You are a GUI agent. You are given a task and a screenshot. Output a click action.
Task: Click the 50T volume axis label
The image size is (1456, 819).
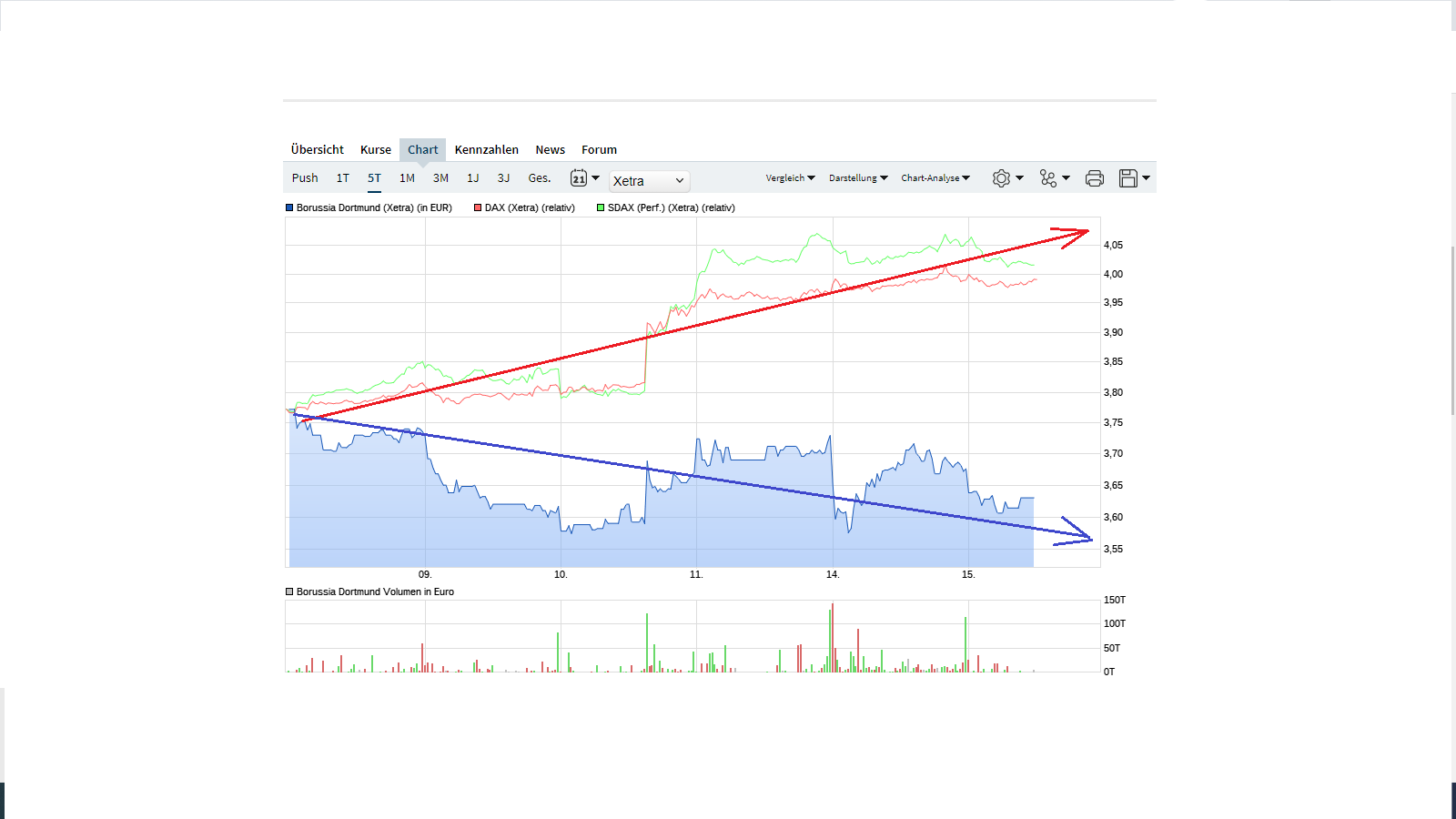[1112, 648]
